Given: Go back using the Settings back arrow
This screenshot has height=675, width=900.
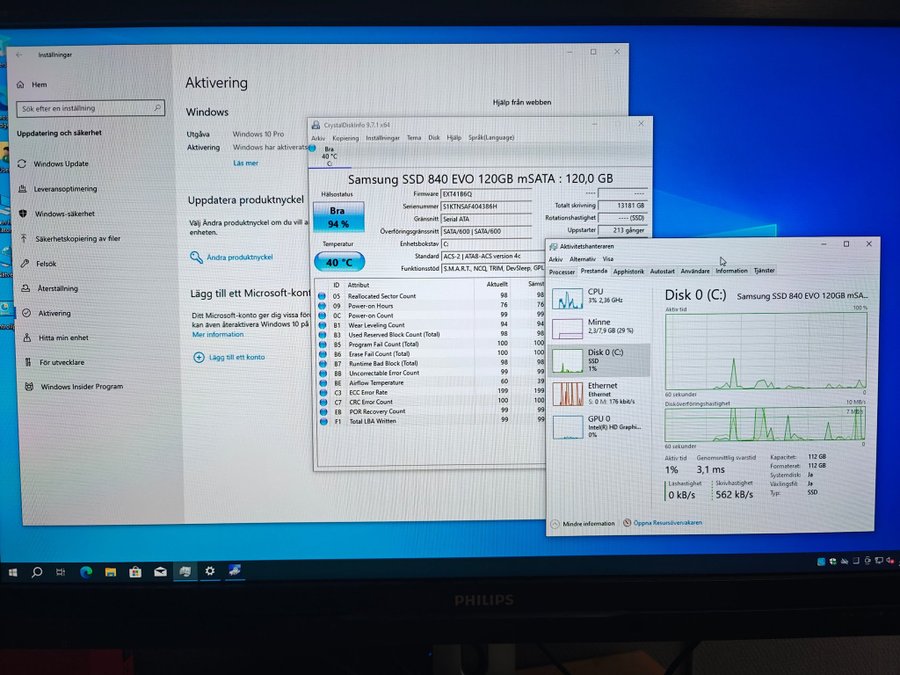Looking at the screenshot, I should tap(20, 55).
